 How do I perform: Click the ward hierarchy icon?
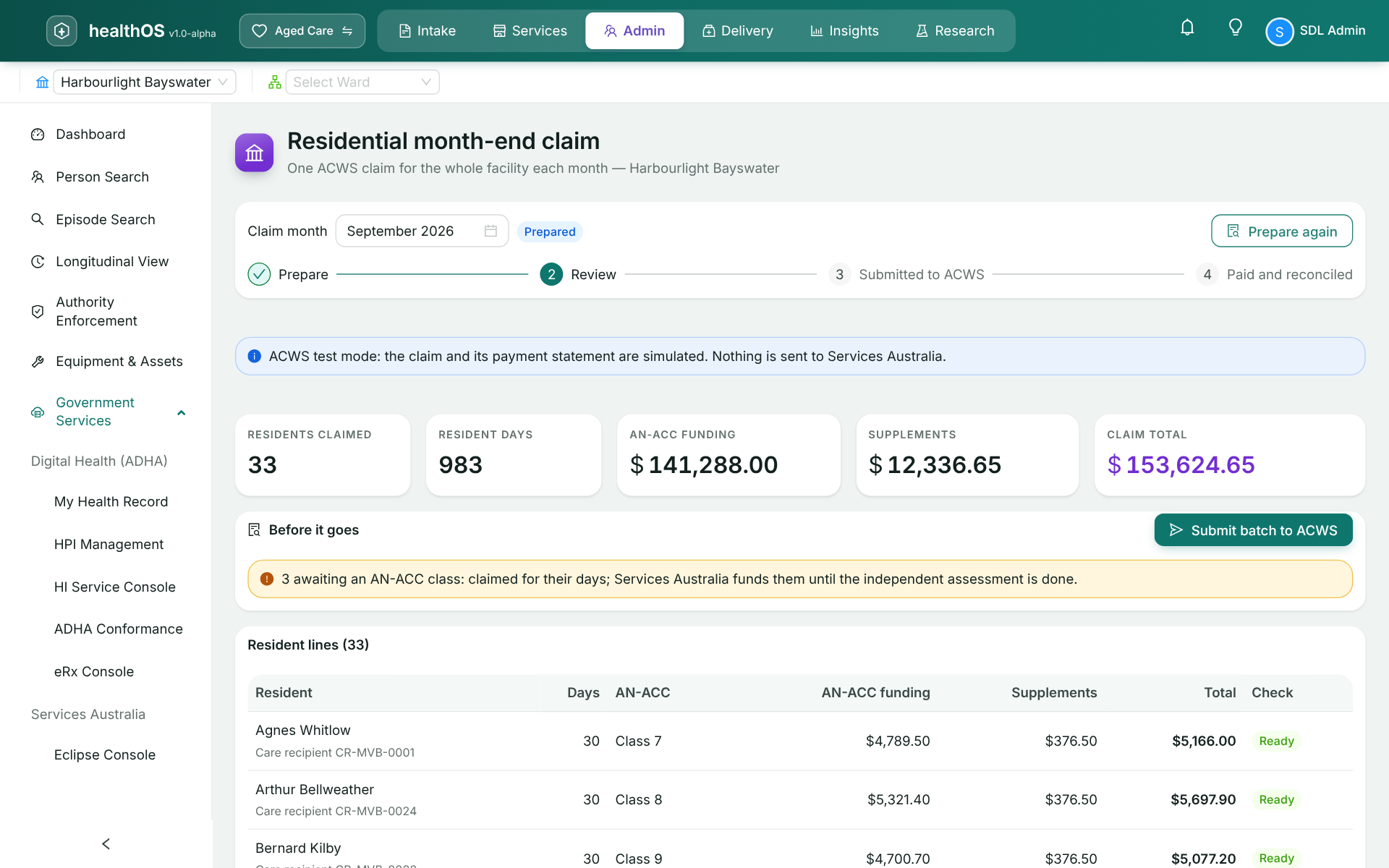coord(275,82)
